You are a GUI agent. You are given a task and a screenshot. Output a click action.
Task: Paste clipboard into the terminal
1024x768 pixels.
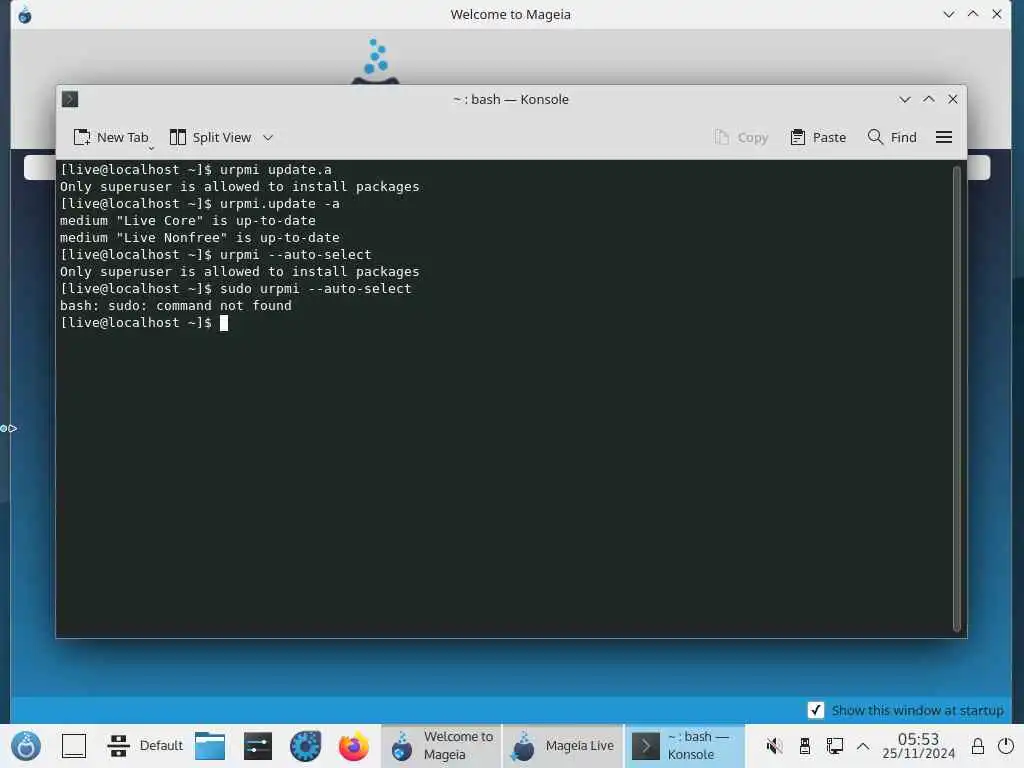coord(818,137)
